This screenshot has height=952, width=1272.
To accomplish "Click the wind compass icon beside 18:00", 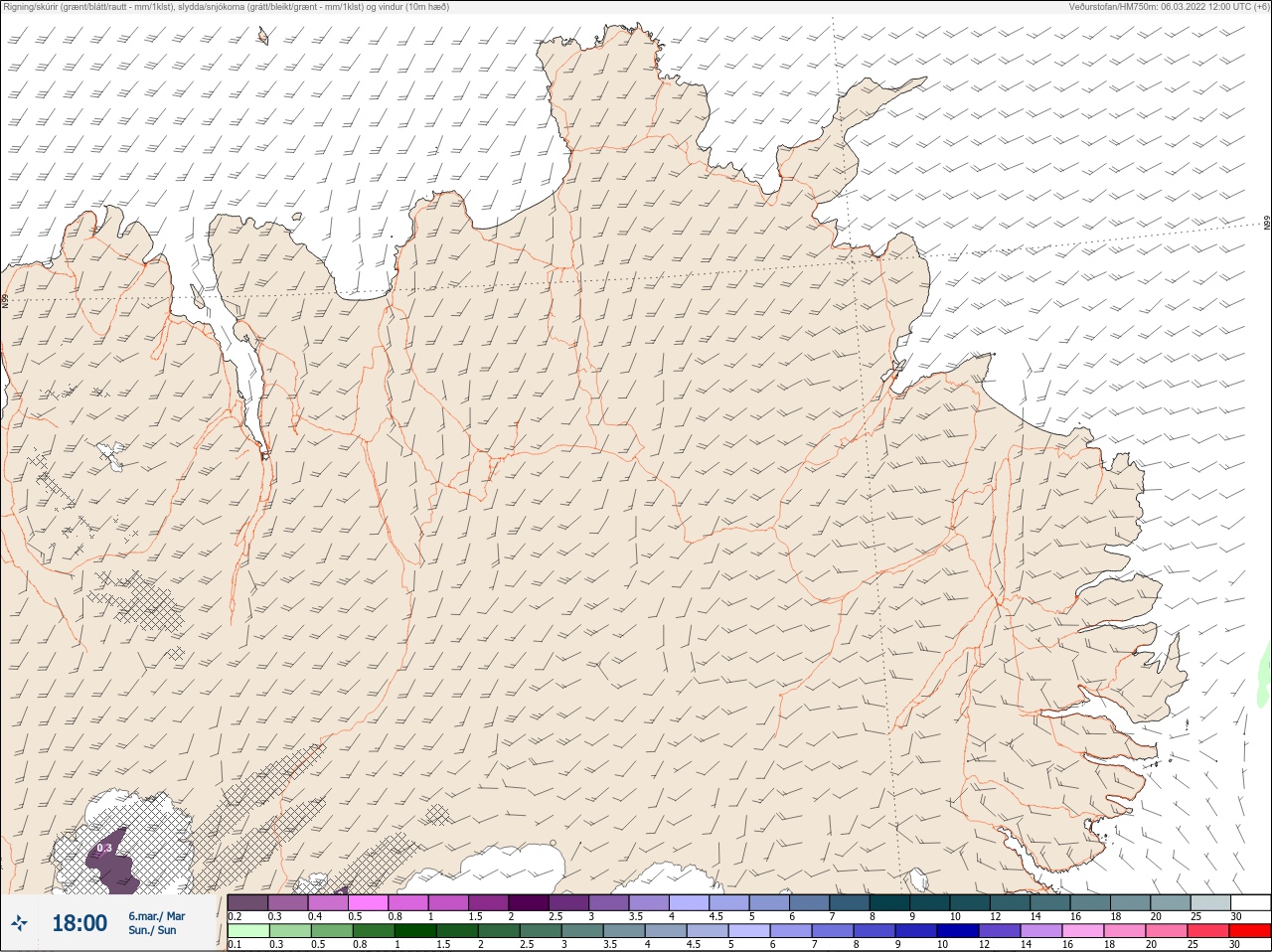I will pyautogui.click(x=20, y=923).
